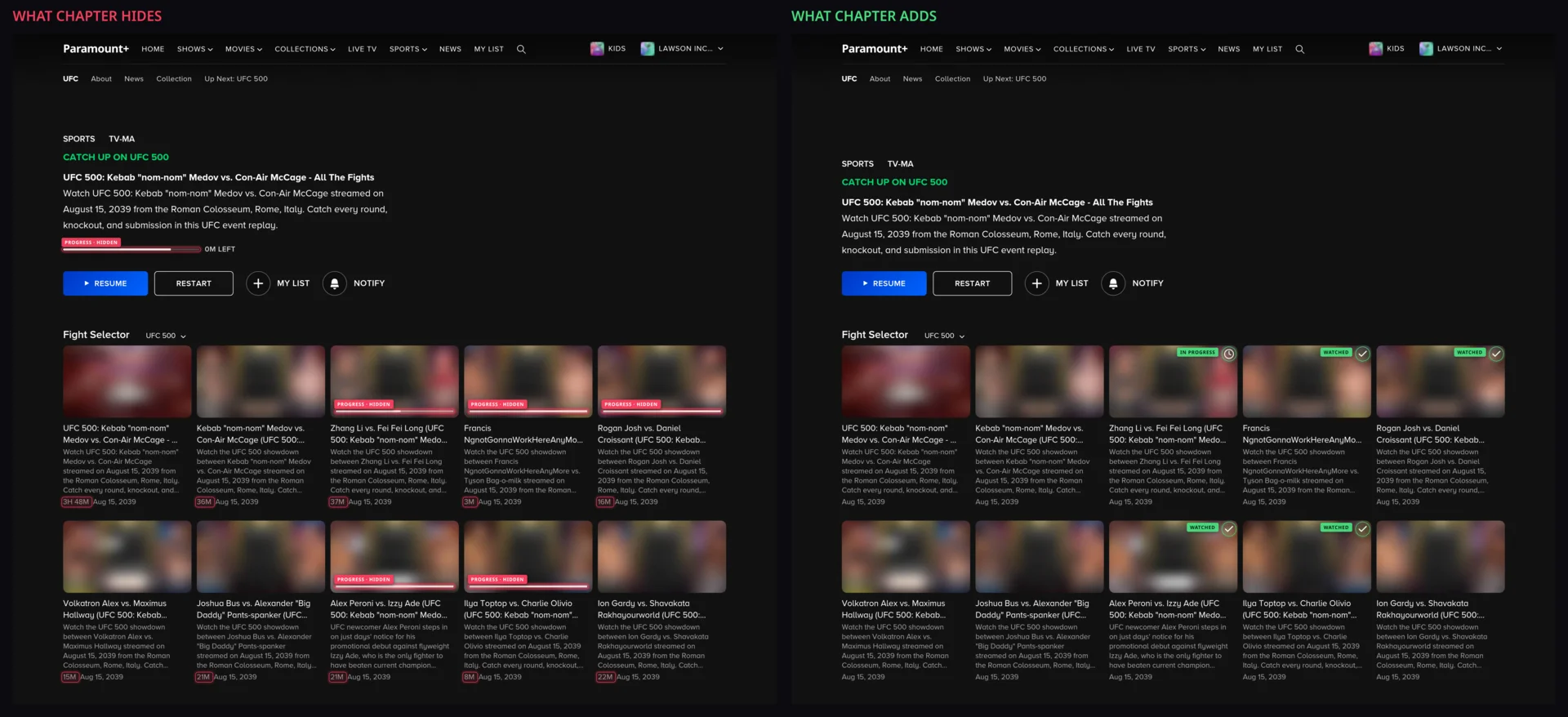Viewport: 1568px width, 717px height.
Task: Open About tab in 'Chapter Hides' panel
Action: click(101, 79)
